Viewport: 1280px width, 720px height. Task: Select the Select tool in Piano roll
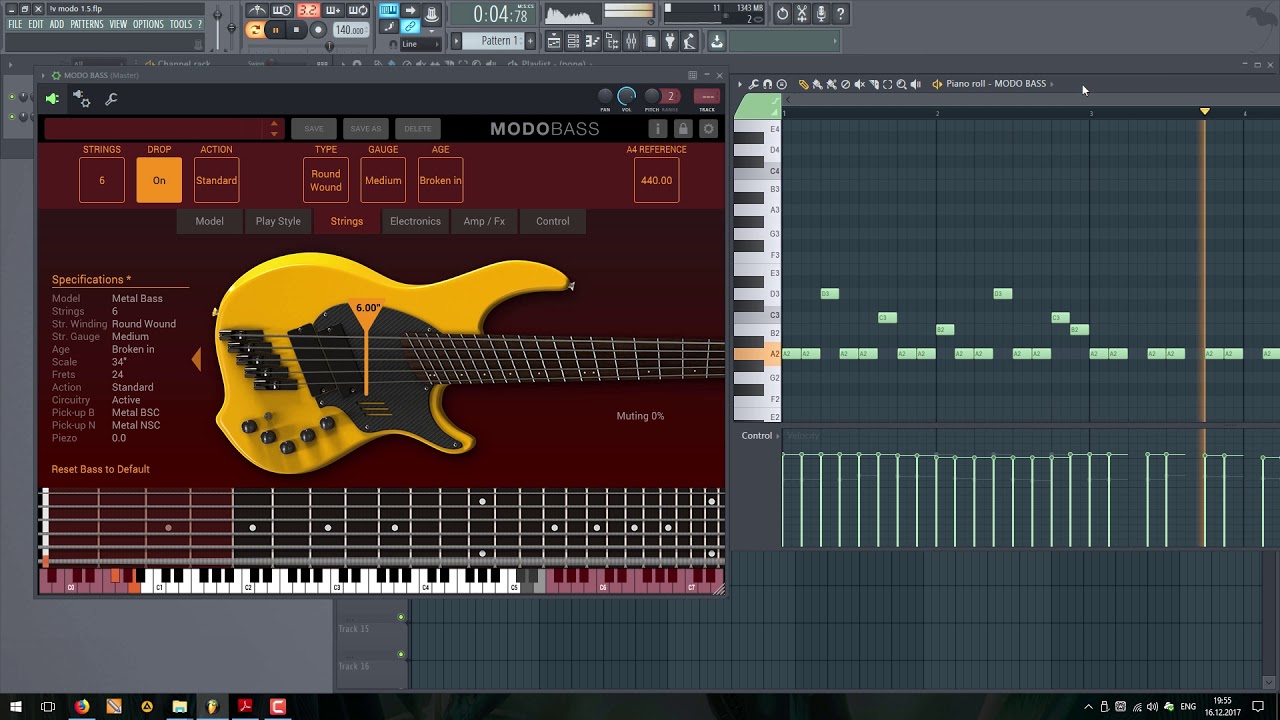tap(887, 84)
